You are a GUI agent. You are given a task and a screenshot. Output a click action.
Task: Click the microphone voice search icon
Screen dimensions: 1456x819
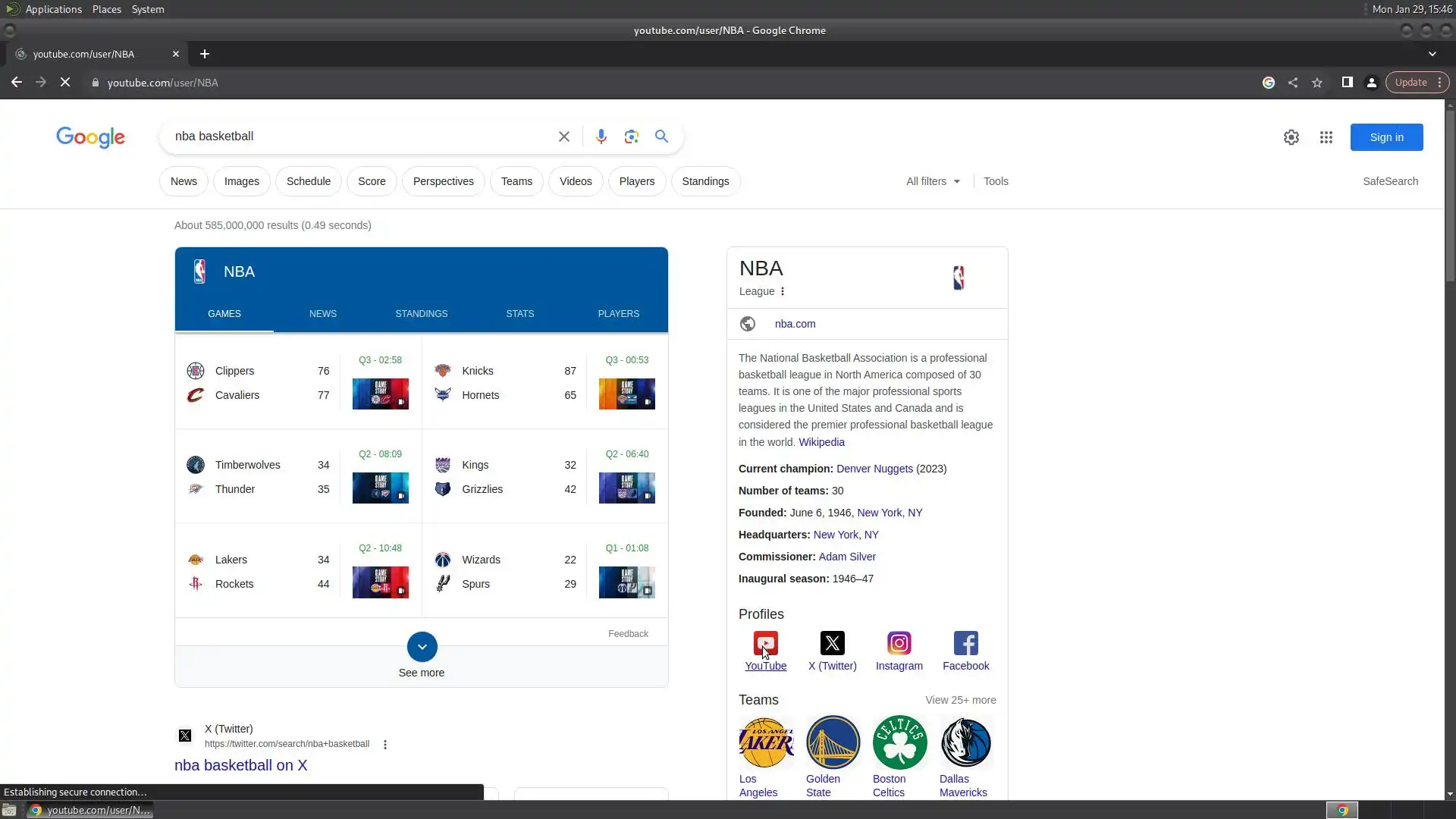(601, 136)
